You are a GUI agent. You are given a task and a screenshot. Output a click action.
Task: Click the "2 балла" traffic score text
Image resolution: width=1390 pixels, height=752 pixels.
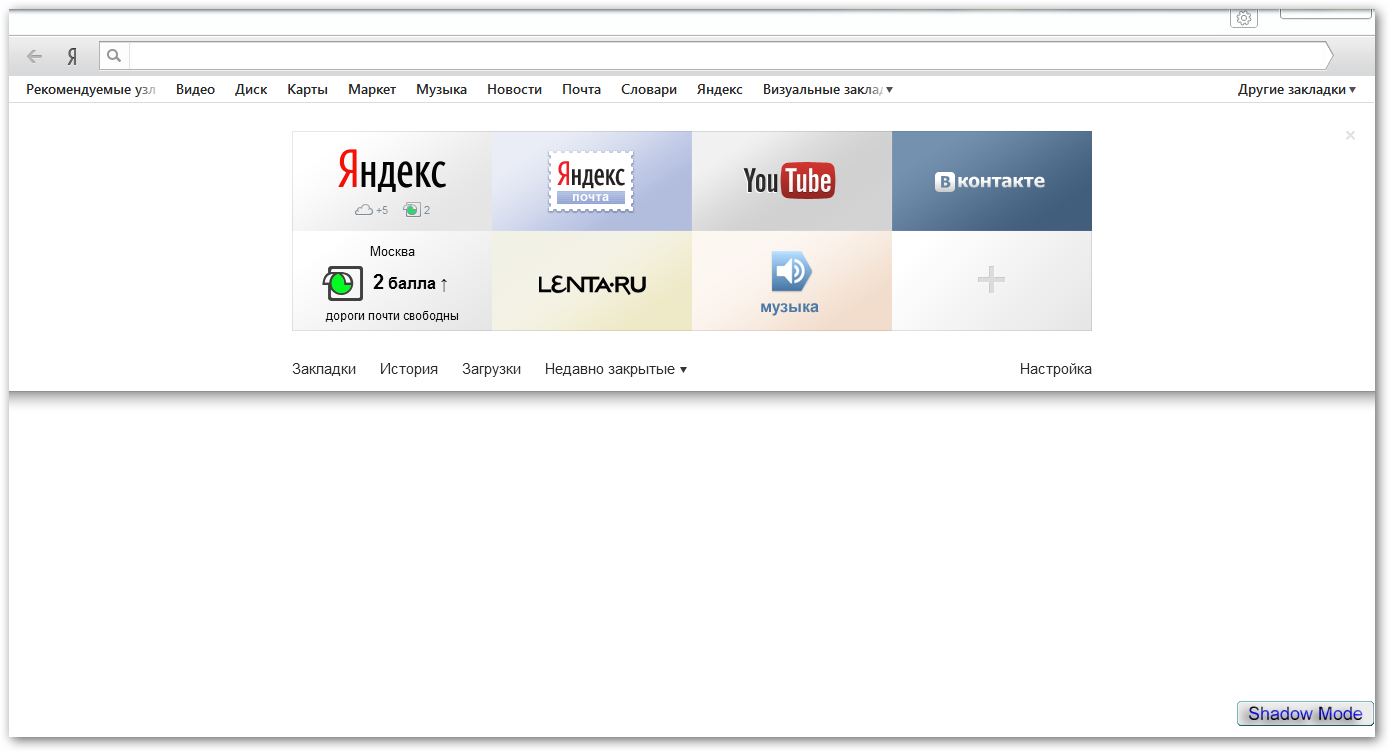[x=404, y=283]
